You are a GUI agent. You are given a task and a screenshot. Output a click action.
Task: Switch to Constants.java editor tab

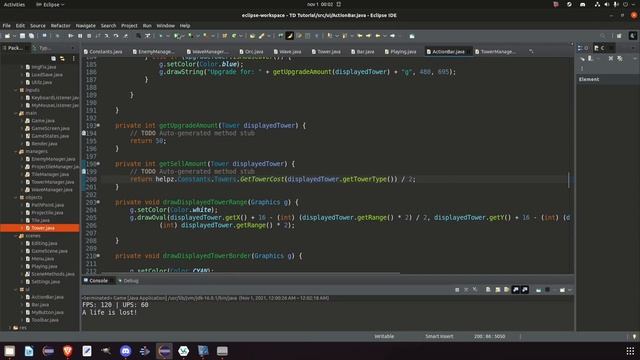point(103,52)
